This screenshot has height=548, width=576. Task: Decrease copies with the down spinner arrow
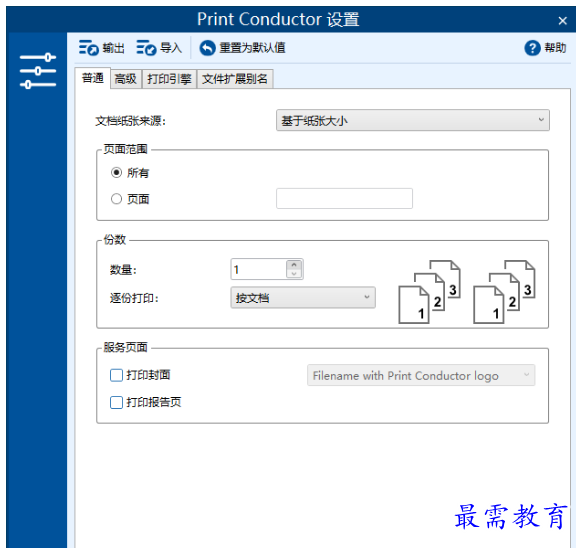(294, 274)
